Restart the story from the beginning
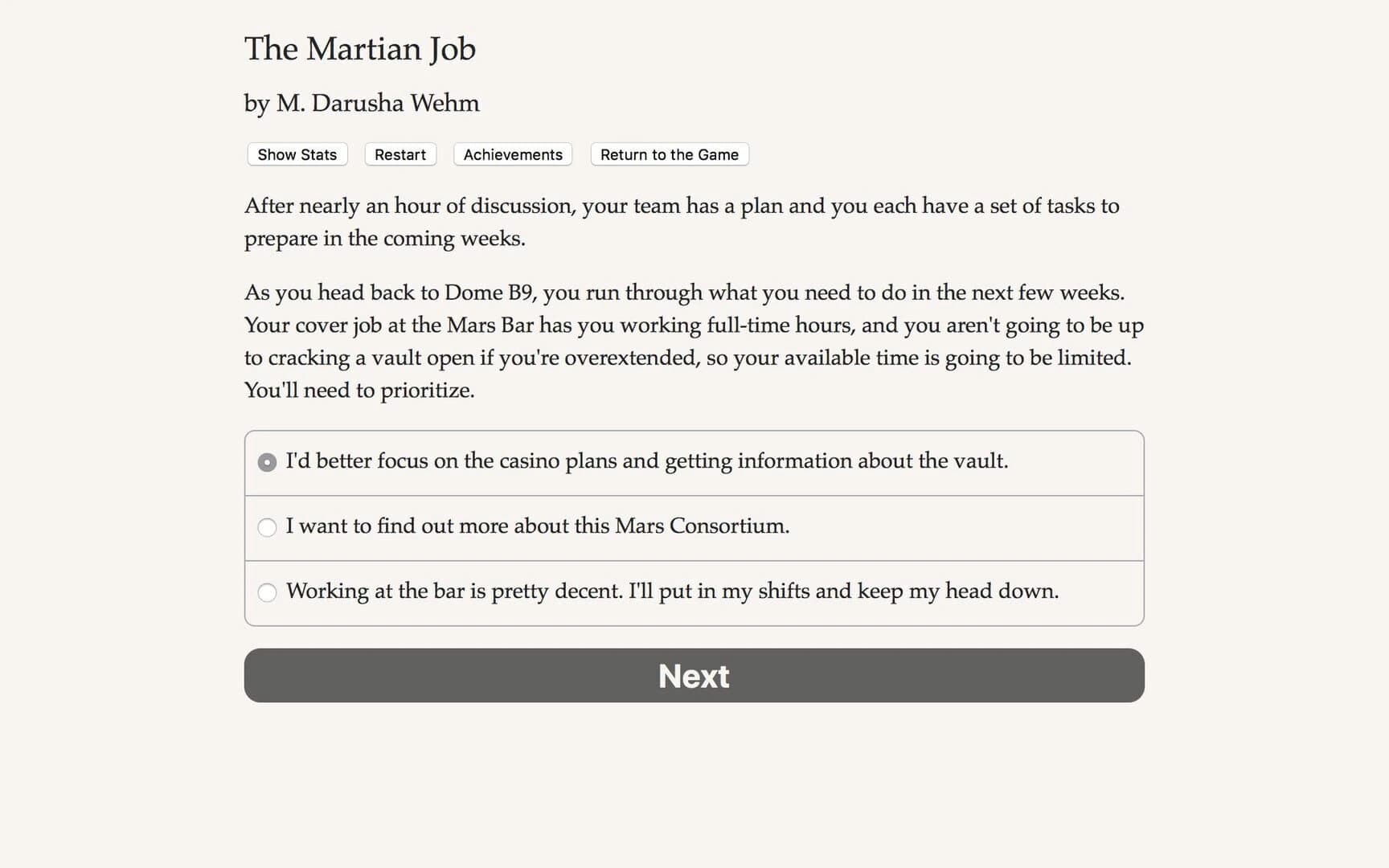Image resolution: width=1389 pixels, height=868 pixels. (399, 154)
